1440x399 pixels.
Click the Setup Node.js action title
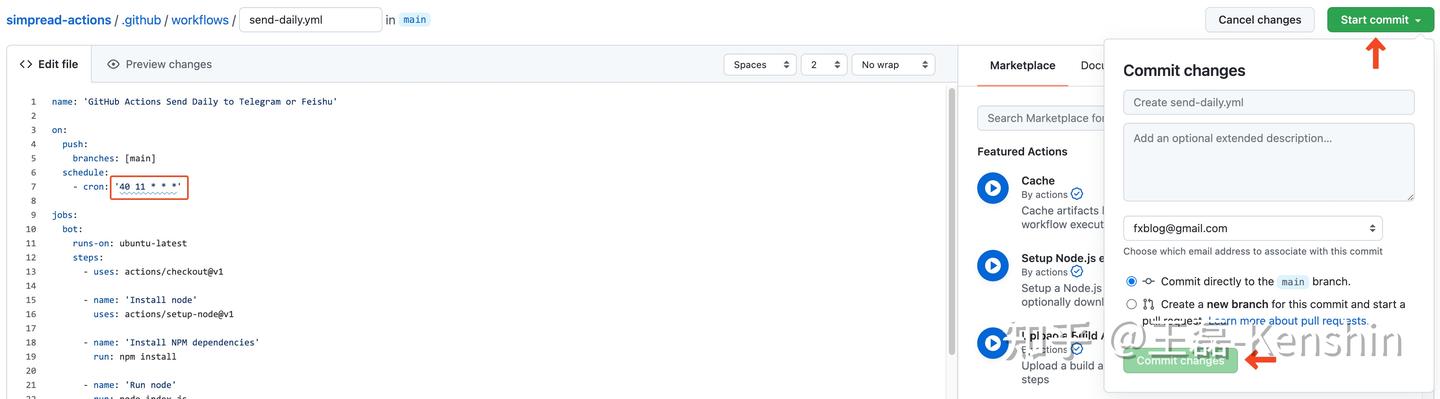(1062, 258)
